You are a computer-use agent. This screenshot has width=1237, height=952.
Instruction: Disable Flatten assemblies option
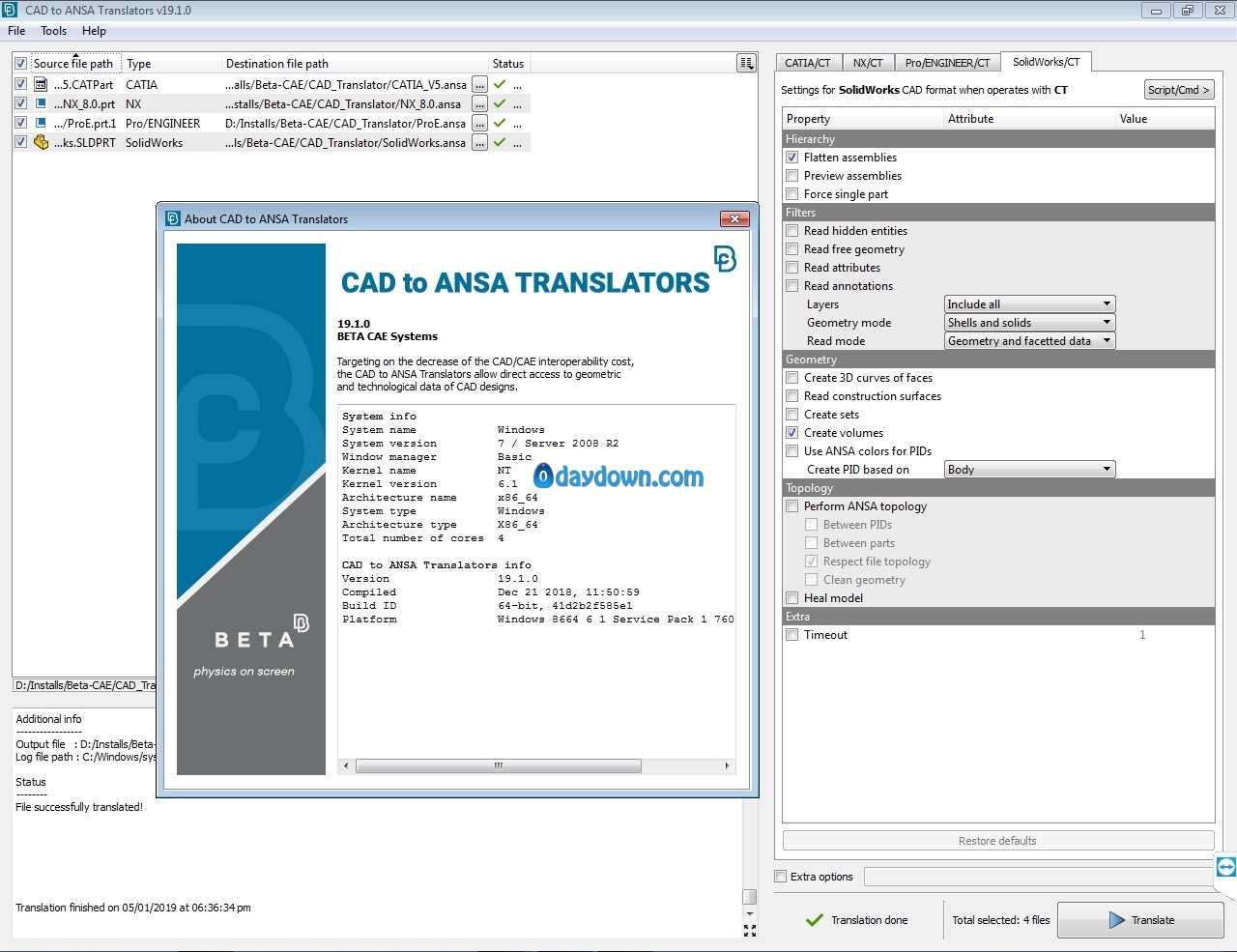[x=792, y=158]
